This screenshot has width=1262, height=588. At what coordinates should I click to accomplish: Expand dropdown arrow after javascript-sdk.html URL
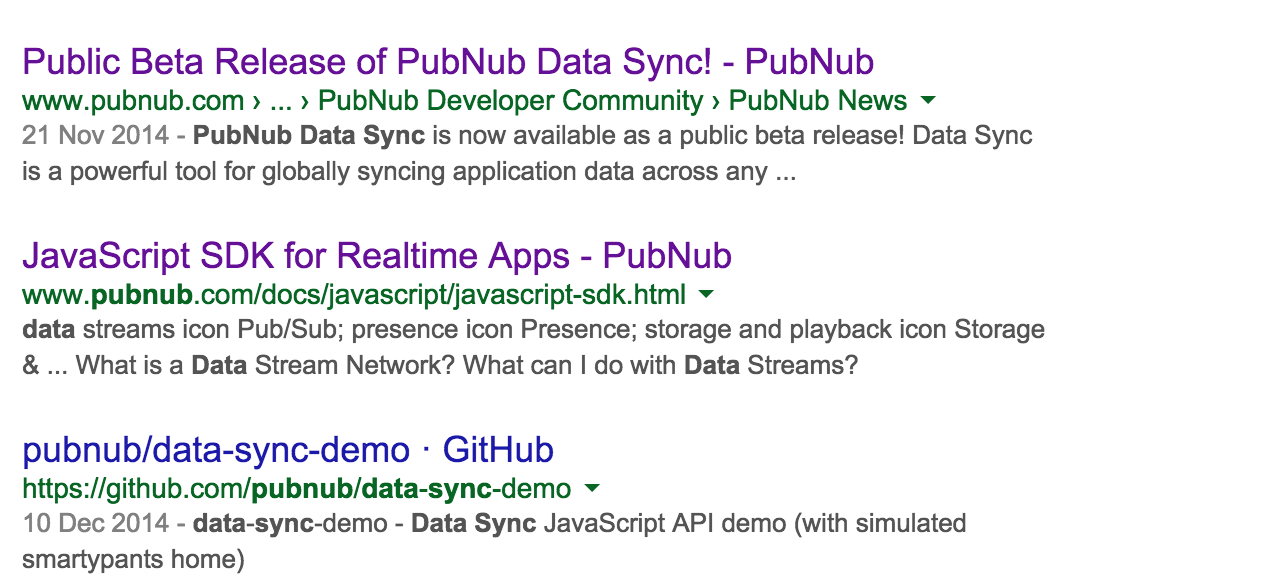(706, 294)
